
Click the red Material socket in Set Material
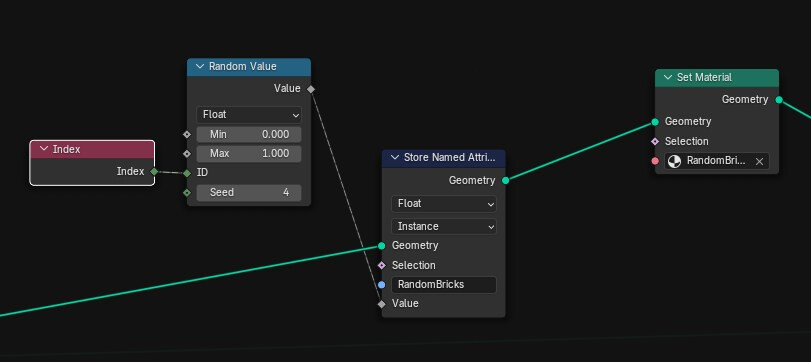pyautogui.click(x=655, y=161)
